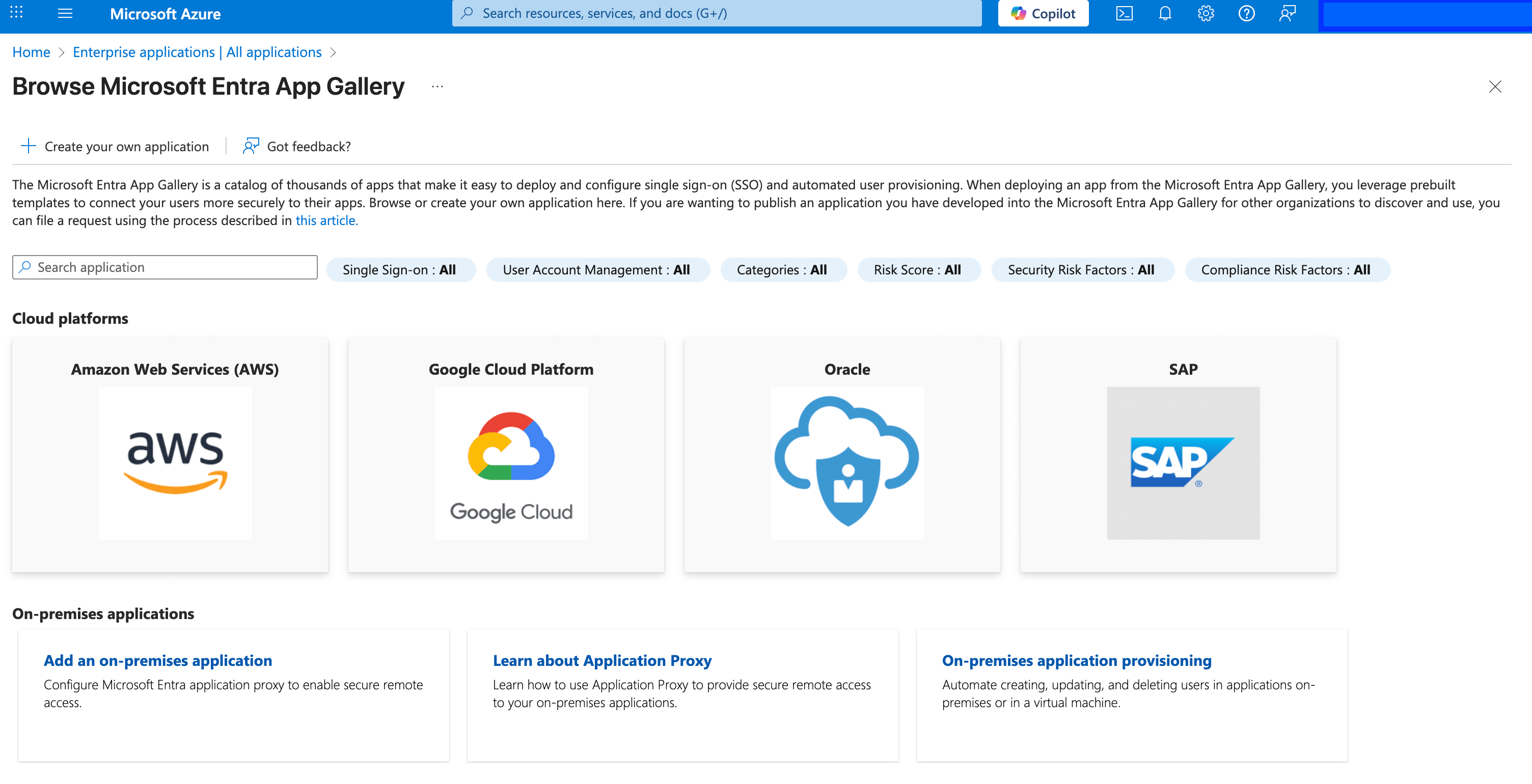Click the Copilot button
1532x784 pixels.
tap(1043, 14)
